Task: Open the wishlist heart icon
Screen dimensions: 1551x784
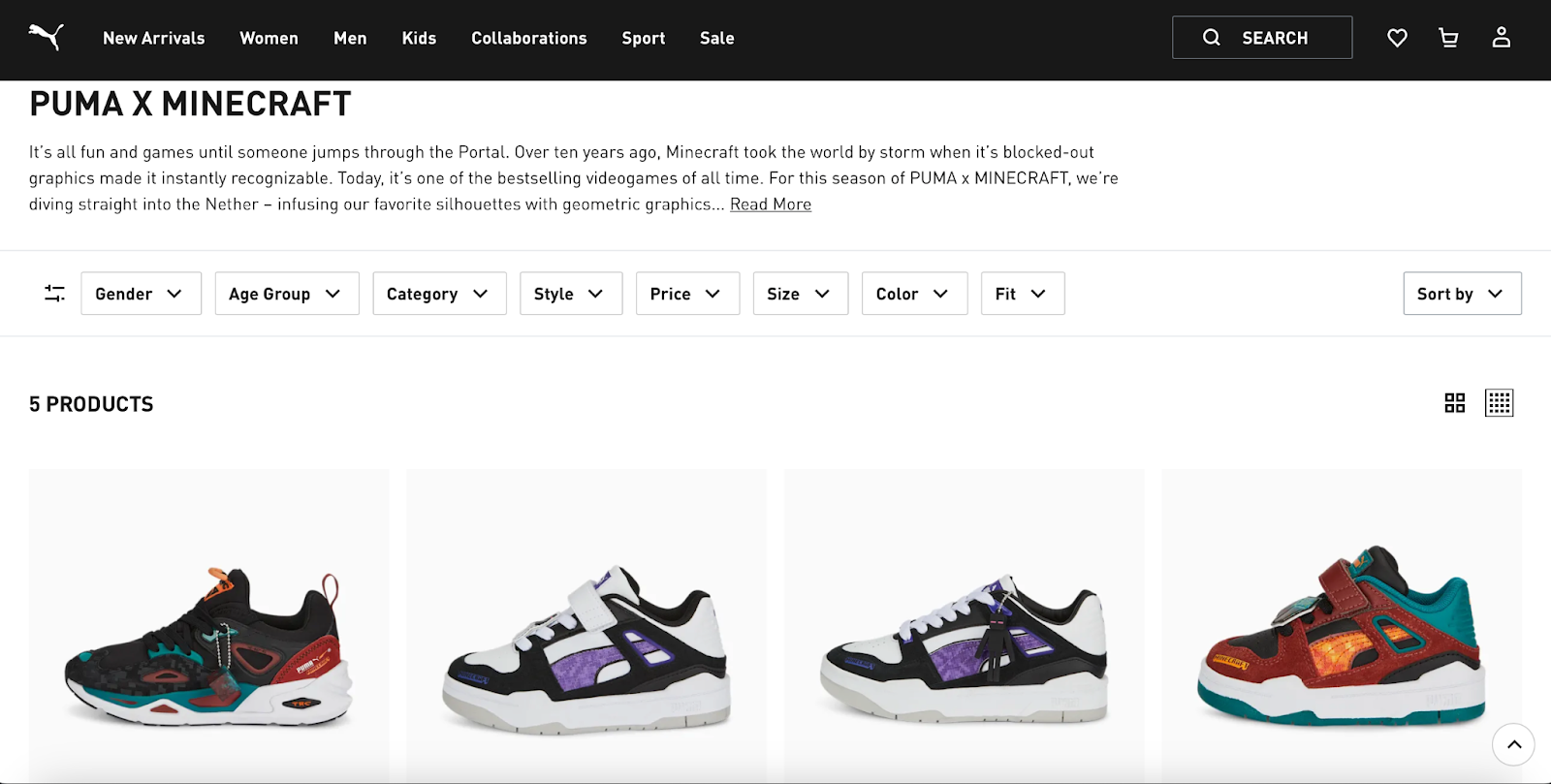Action: 1397,38
